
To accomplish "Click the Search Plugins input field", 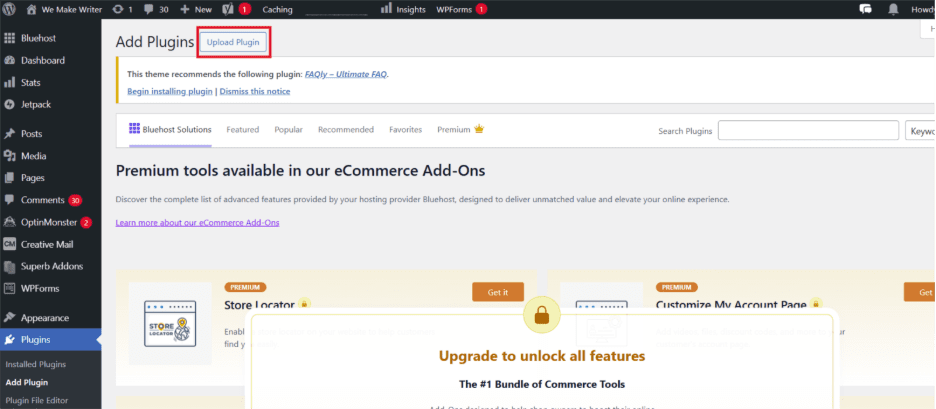I will click(x=808, y=130).
